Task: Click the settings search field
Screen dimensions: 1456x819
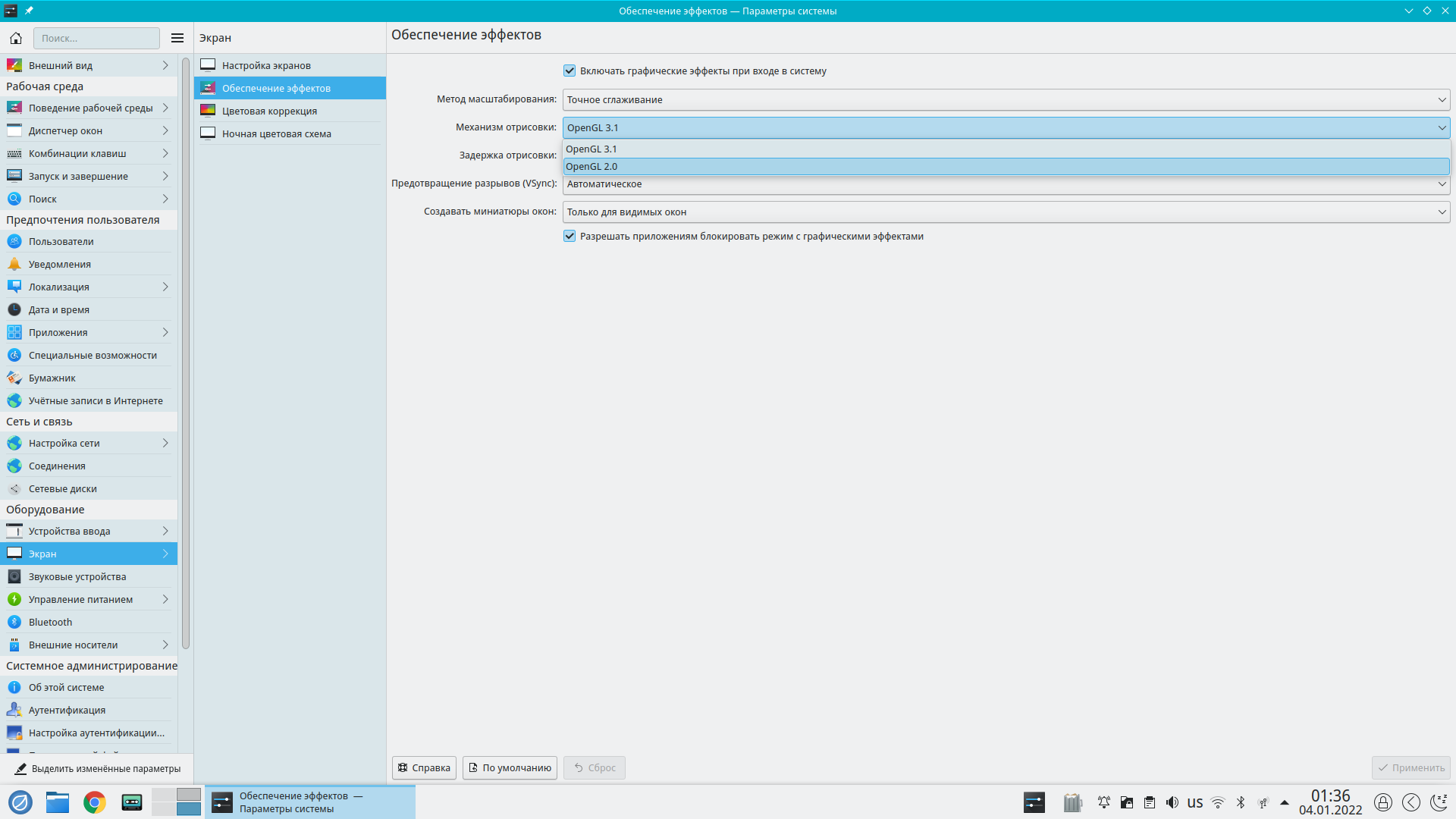Action: point(96,38)
